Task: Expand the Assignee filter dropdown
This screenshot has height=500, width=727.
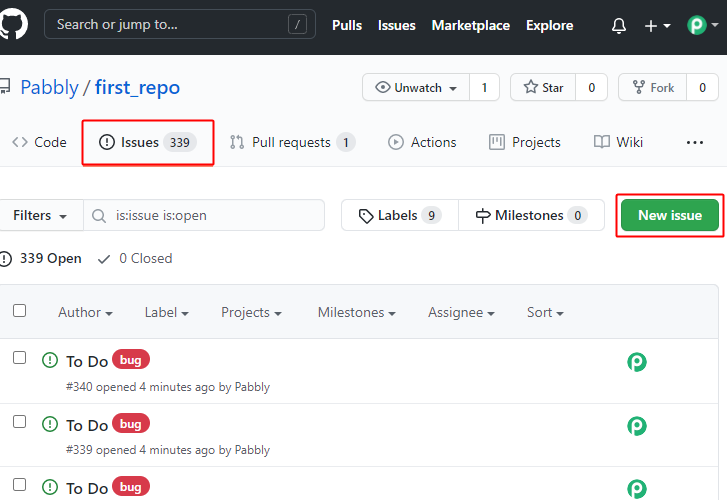Action: pyautogui.click(x=461, y=313)
